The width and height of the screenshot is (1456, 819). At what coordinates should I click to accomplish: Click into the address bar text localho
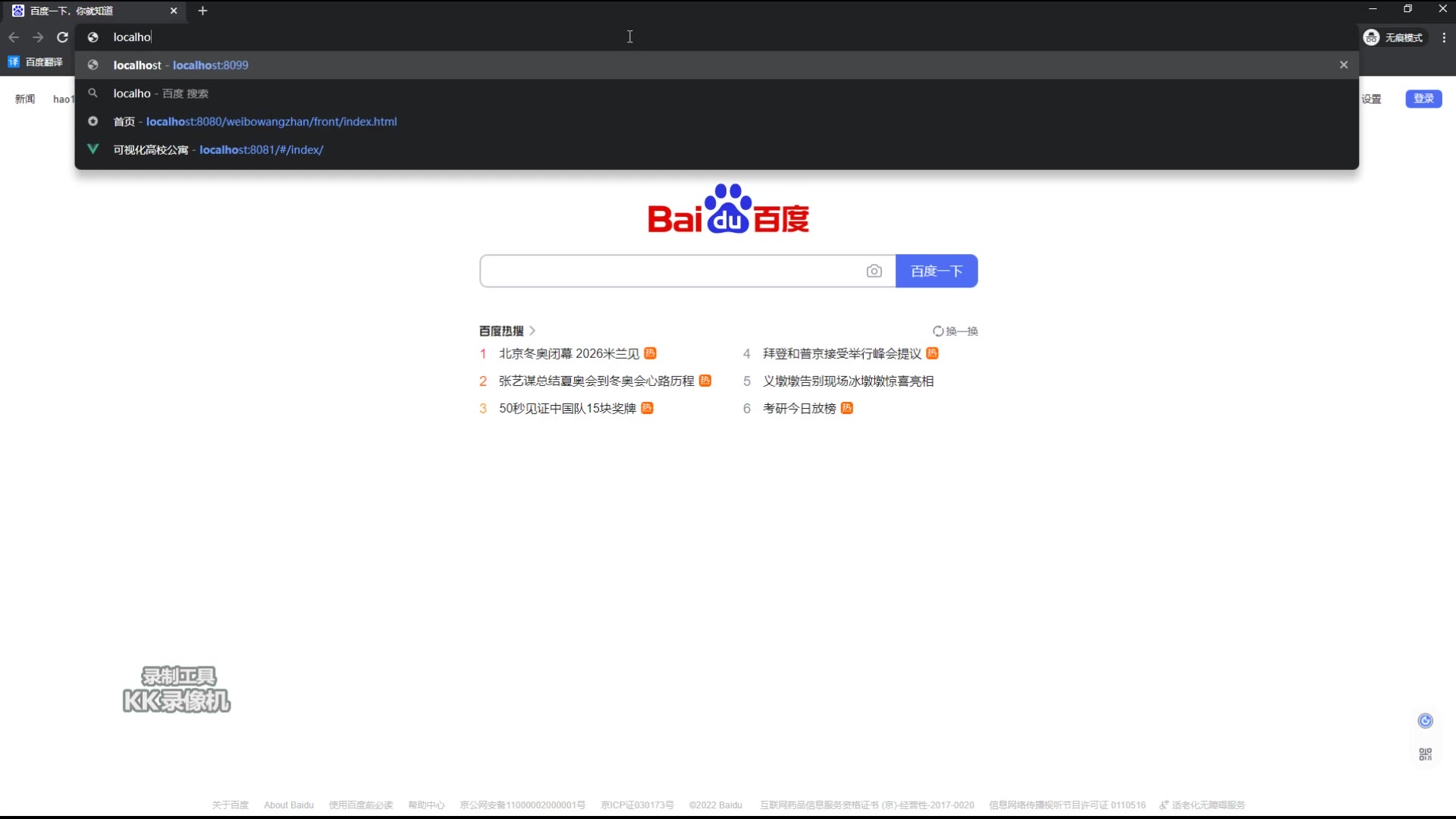[x=132, y=37]
